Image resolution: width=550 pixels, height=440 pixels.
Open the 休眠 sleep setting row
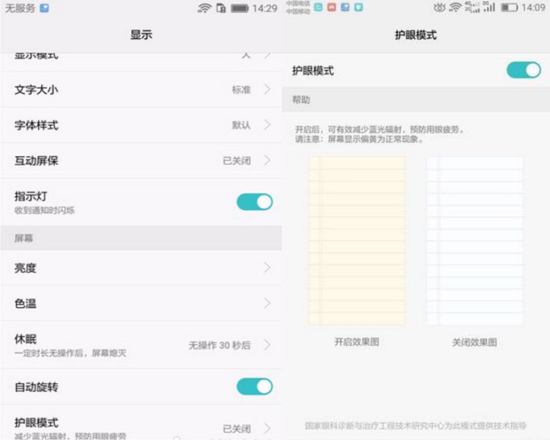(x=141, y=345)
